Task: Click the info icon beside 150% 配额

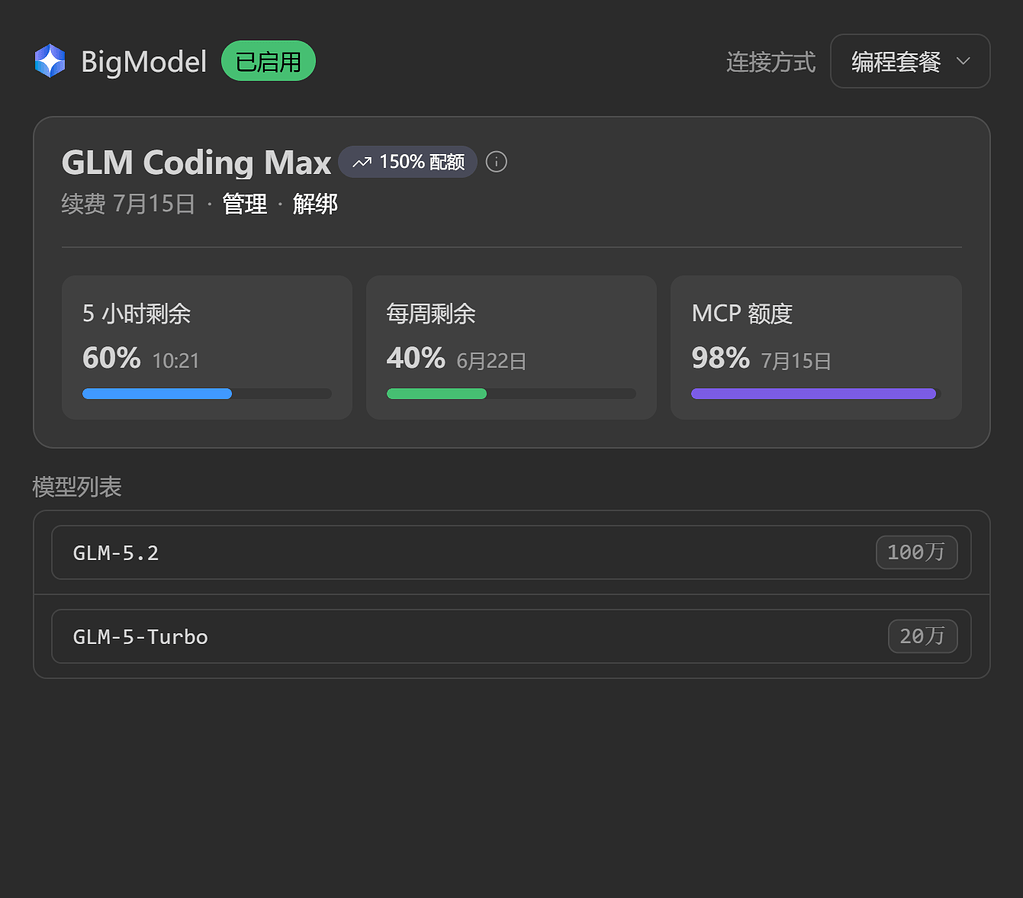Action: (x=496, y=162)
